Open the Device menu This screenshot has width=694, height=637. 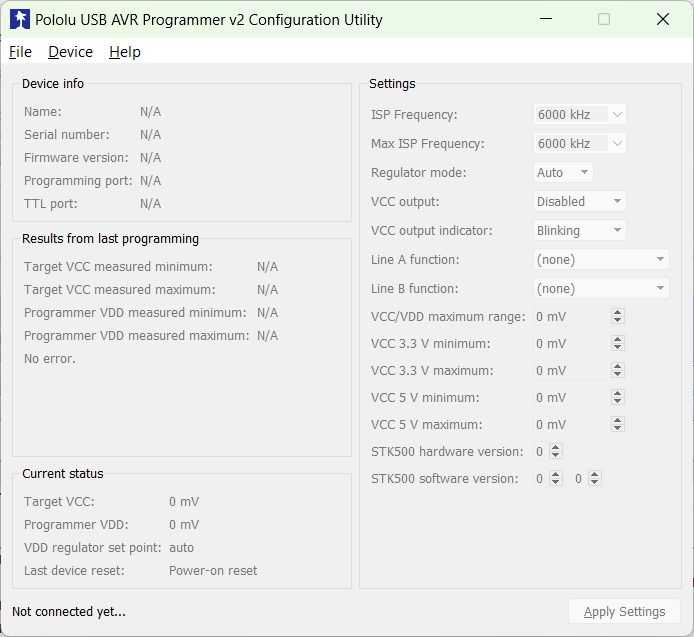[x=70, y=52]
